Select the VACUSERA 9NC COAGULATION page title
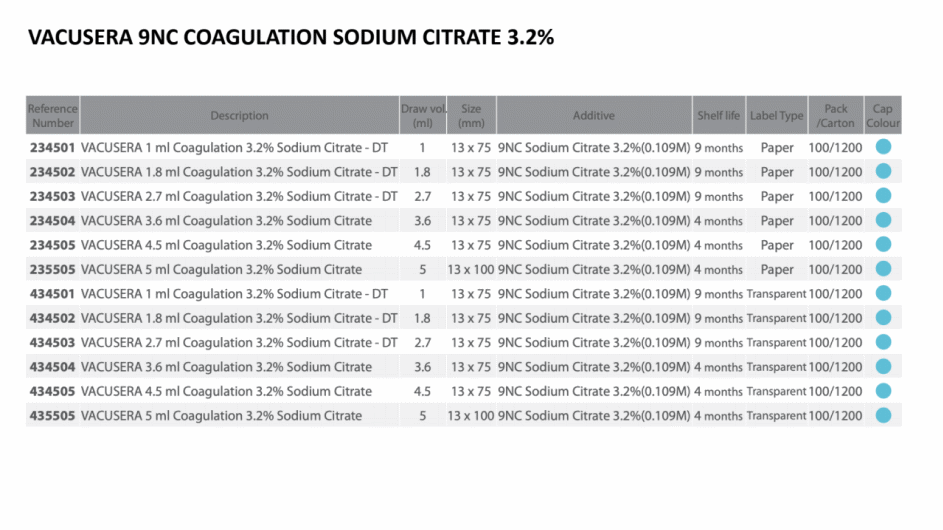The height and width of the screenshot is (530, 943). click(x=290, y=37)
